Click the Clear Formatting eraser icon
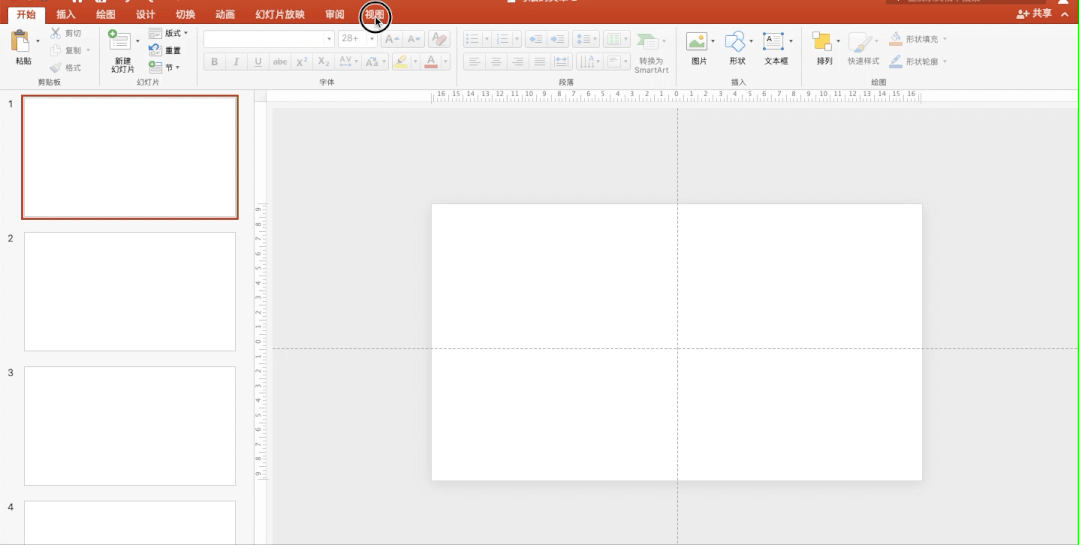 [x=438, y=39]
